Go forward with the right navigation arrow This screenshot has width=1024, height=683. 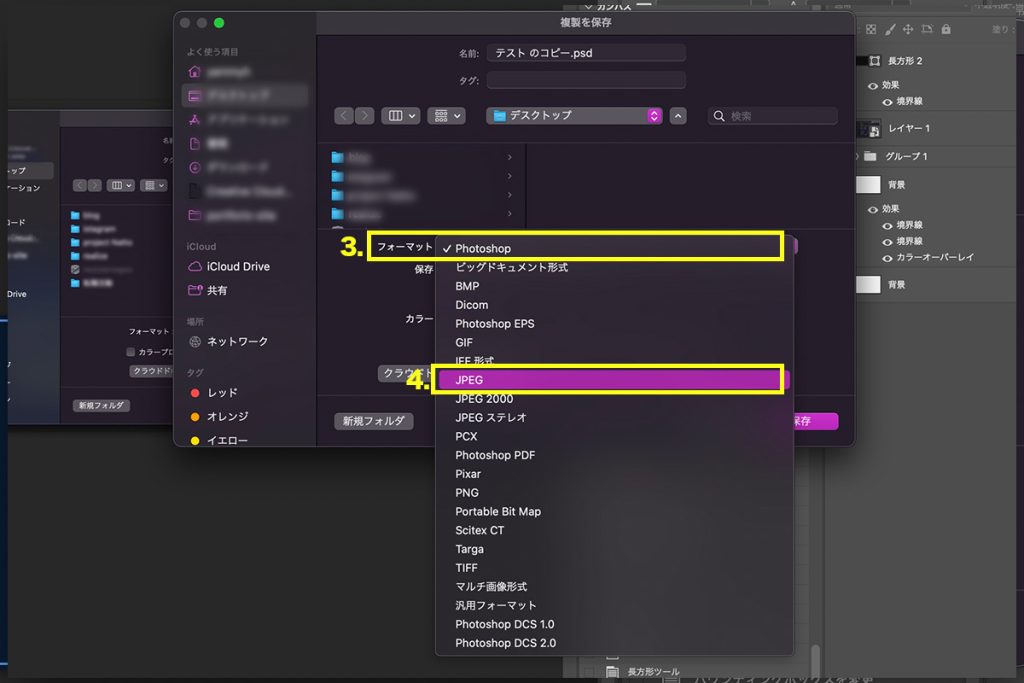(x=364, y=116)
